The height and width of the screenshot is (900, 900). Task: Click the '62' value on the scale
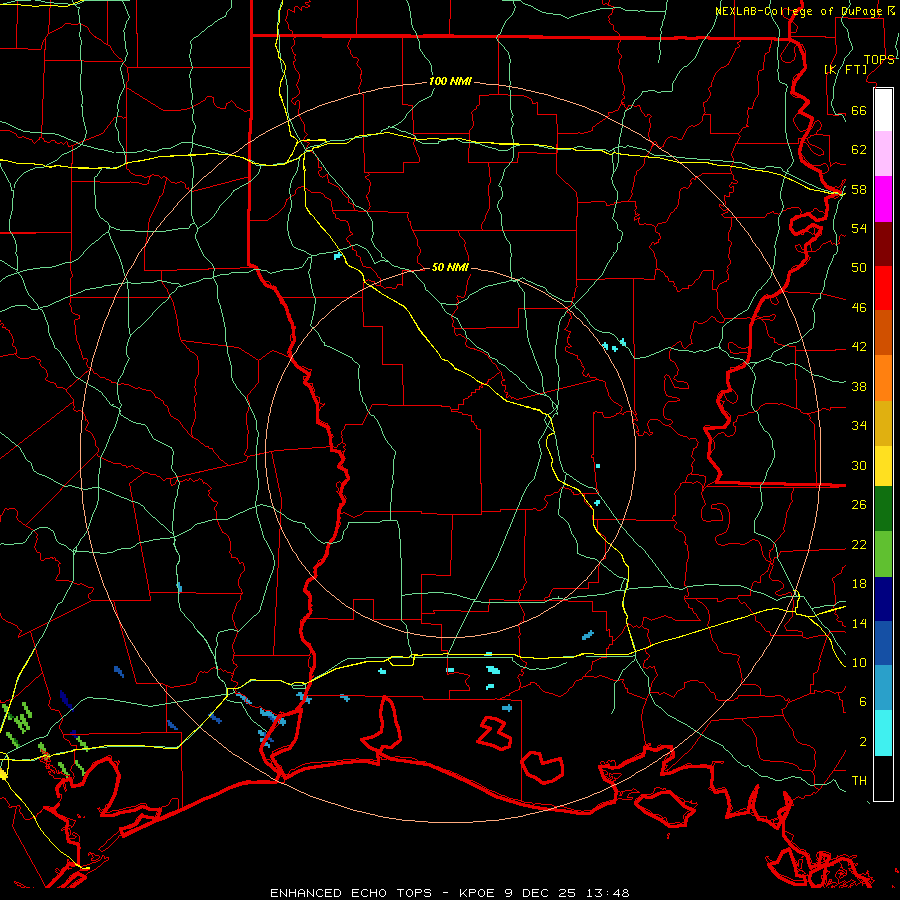pos(859,149)
